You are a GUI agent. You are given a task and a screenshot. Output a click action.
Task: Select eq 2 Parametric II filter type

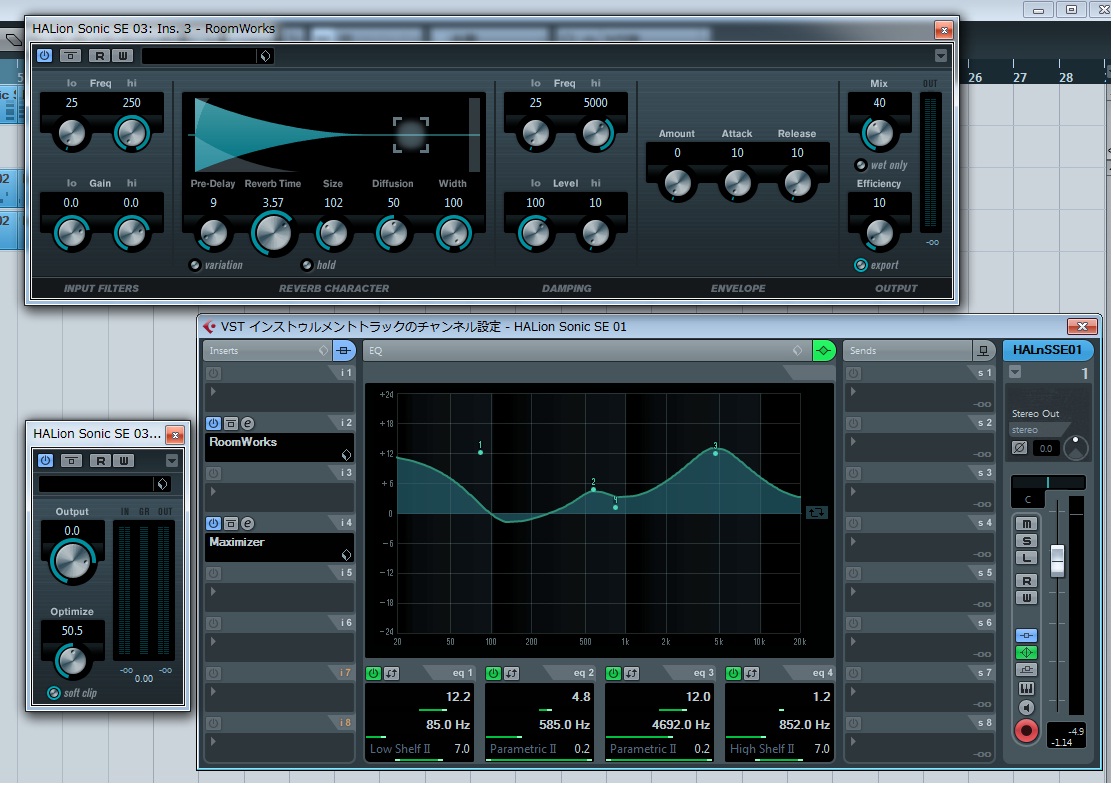[x=522, y=749]
